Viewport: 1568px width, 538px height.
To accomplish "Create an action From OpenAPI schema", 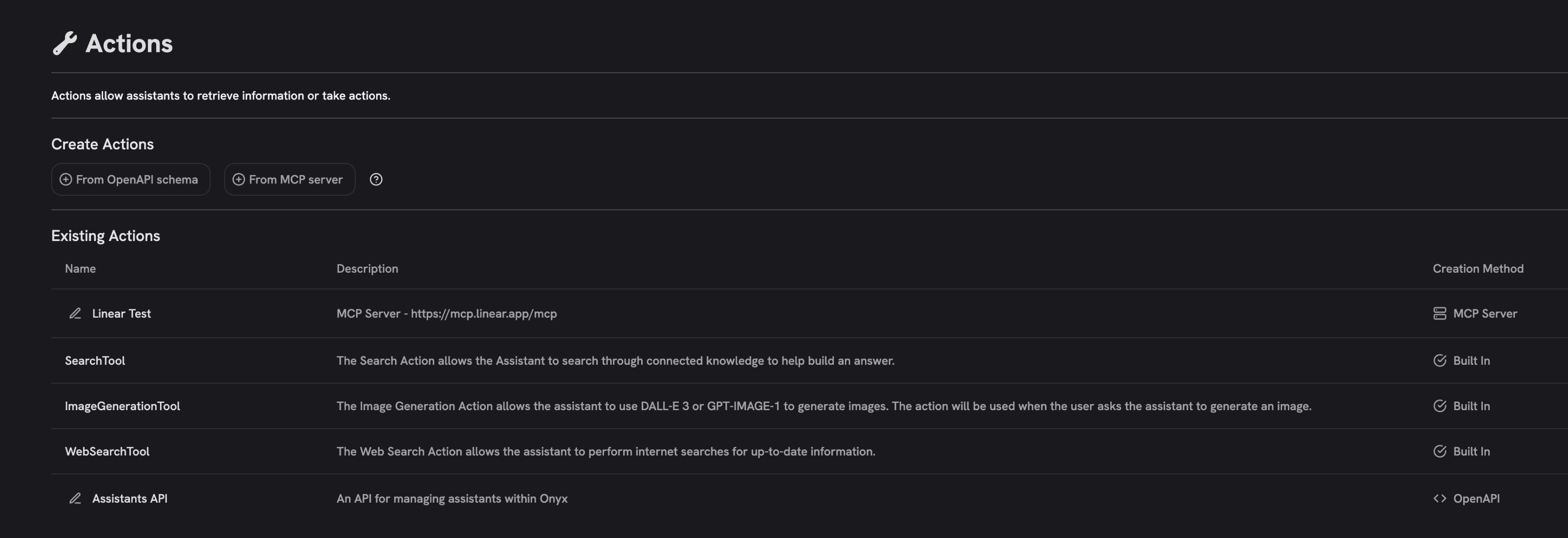I will click(130, 179).
